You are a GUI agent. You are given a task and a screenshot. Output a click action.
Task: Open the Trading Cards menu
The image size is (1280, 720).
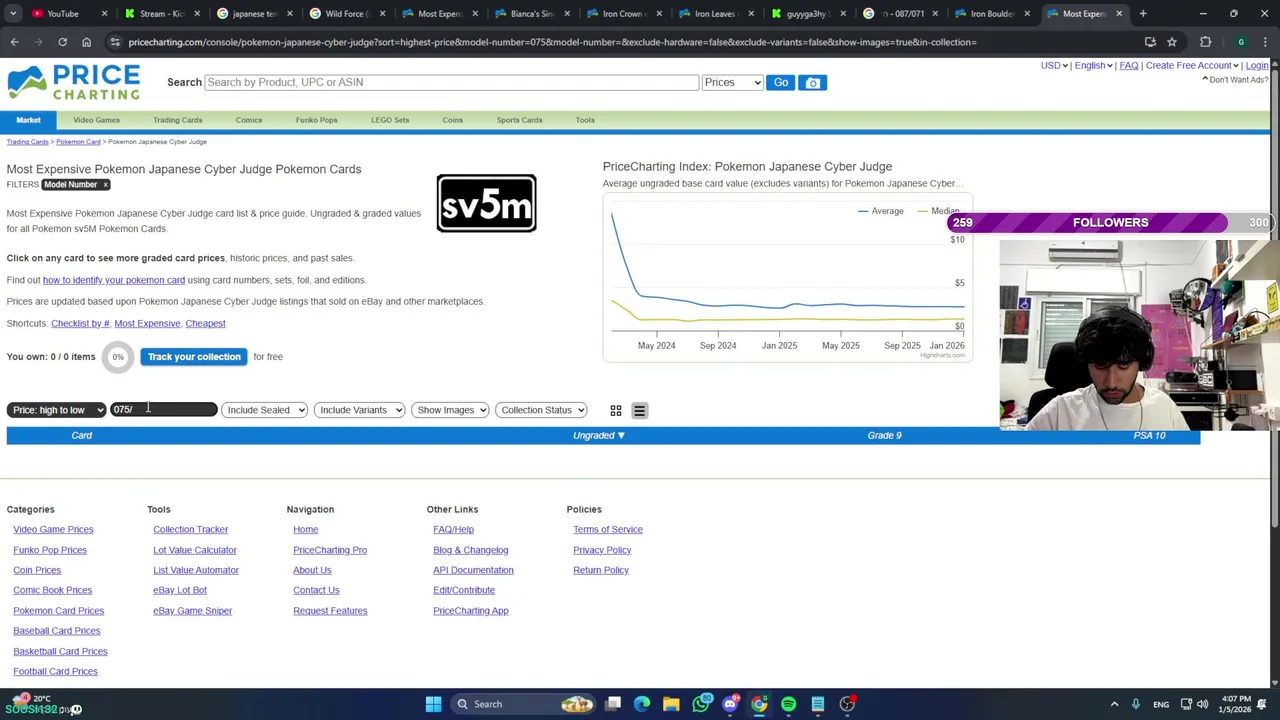click(x=177, y=120)
